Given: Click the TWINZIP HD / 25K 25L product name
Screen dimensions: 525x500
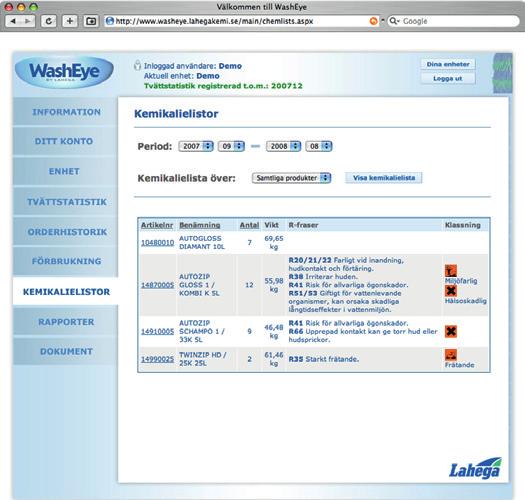Looking at the screenshot, I should click(203, 359).
